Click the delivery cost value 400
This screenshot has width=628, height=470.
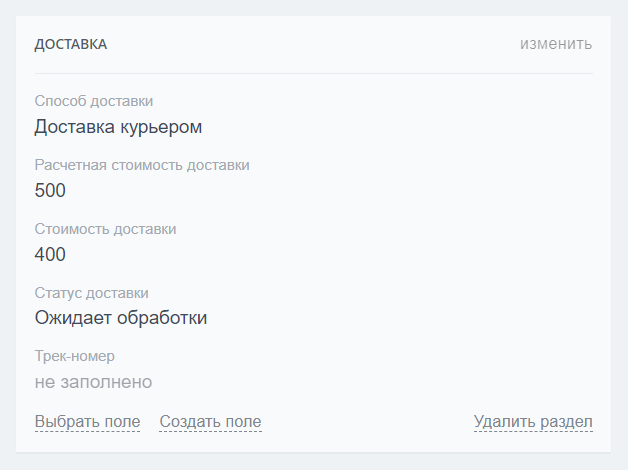pyautogui.click(x=50, y=254)
